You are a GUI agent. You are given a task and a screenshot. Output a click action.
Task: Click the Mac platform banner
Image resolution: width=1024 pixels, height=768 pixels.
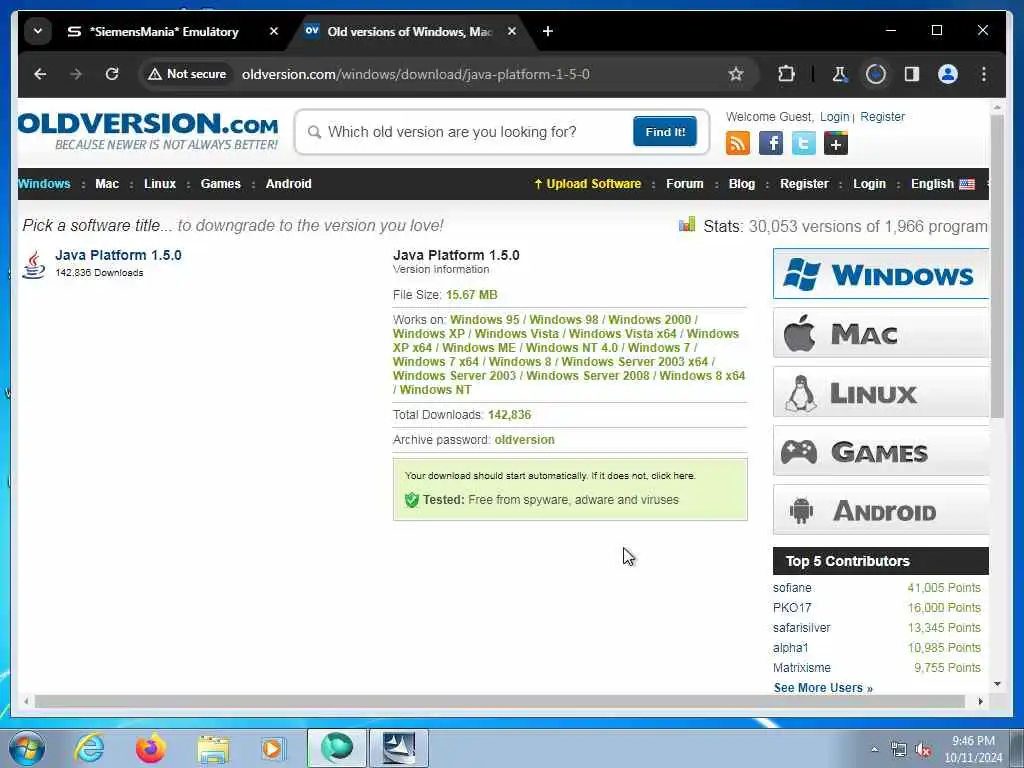880,333
